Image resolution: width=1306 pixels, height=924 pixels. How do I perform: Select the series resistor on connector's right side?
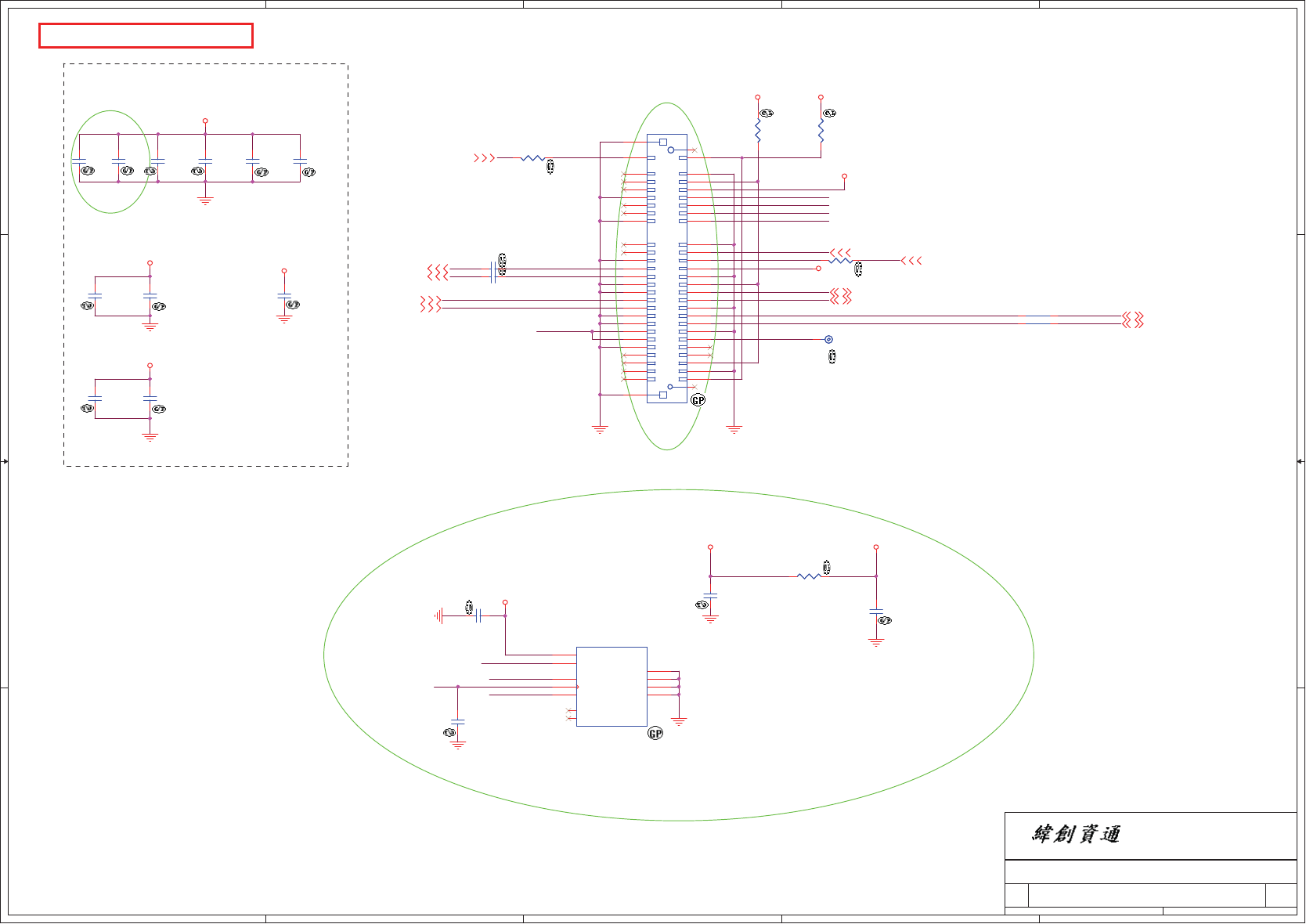(841, 261)
